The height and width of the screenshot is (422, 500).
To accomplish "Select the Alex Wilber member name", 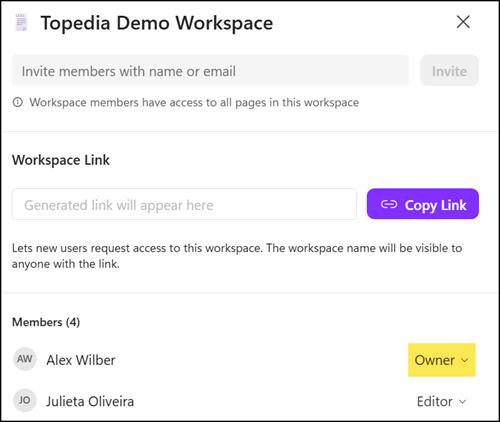I will pos(81,360).
